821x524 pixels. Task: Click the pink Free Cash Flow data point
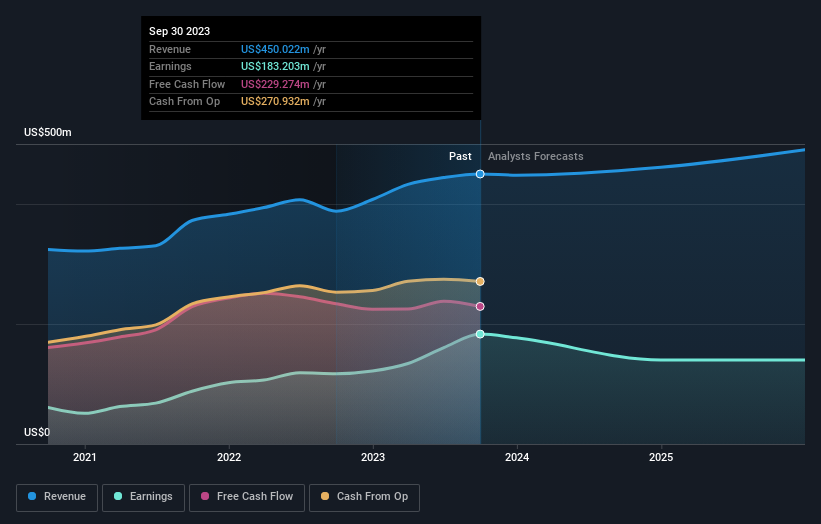[480, 307]
